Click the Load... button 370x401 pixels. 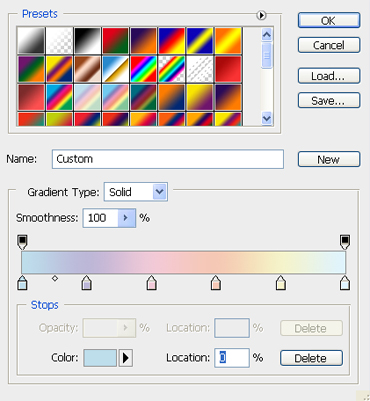[329, 76]
